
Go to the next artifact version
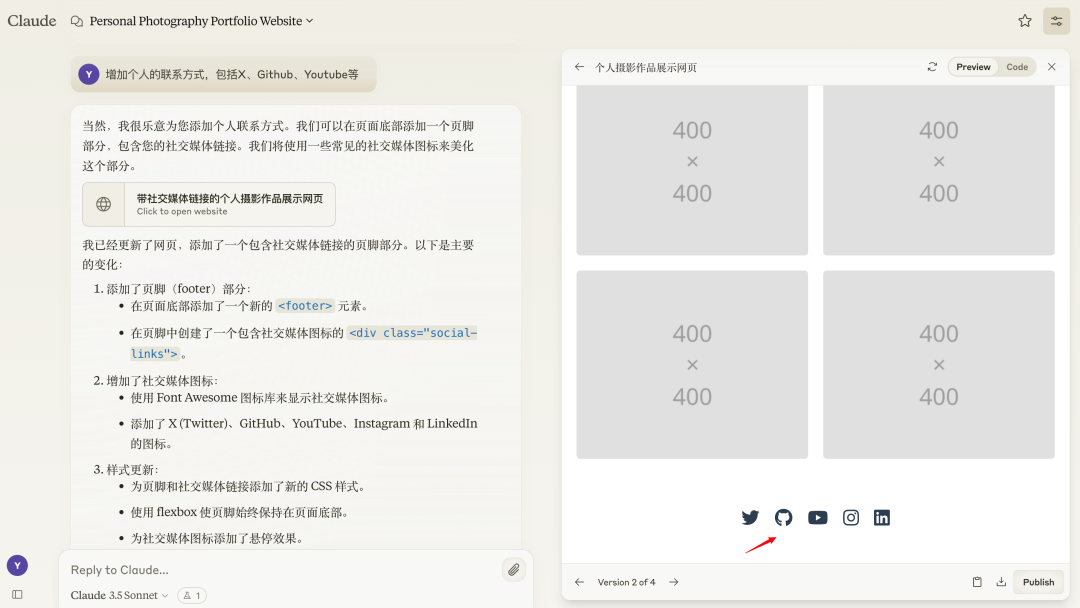point(673,581)
